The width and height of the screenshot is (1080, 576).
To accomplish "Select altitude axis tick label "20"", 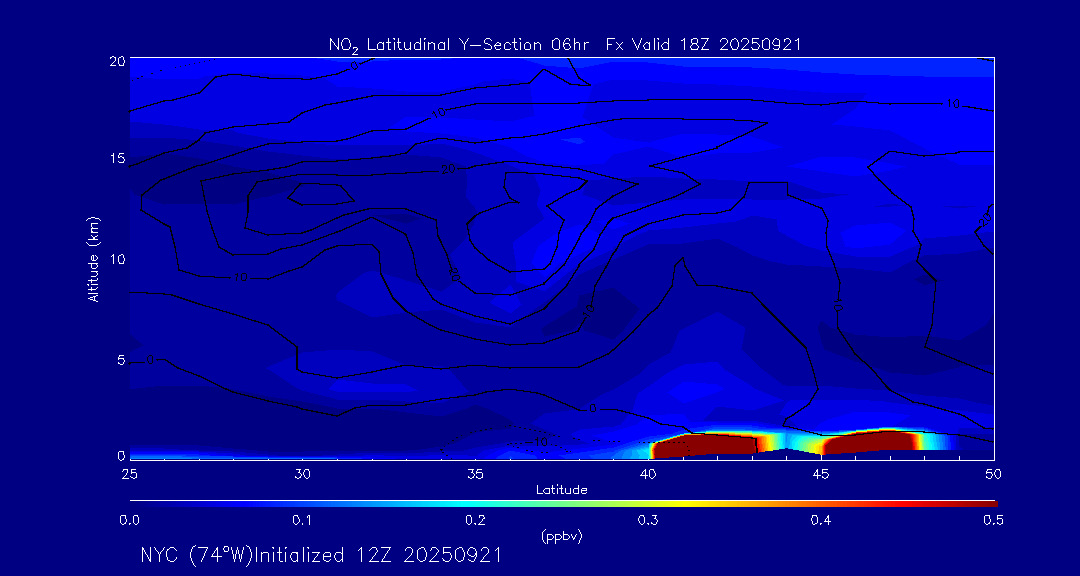I will (x=116, y=61).
